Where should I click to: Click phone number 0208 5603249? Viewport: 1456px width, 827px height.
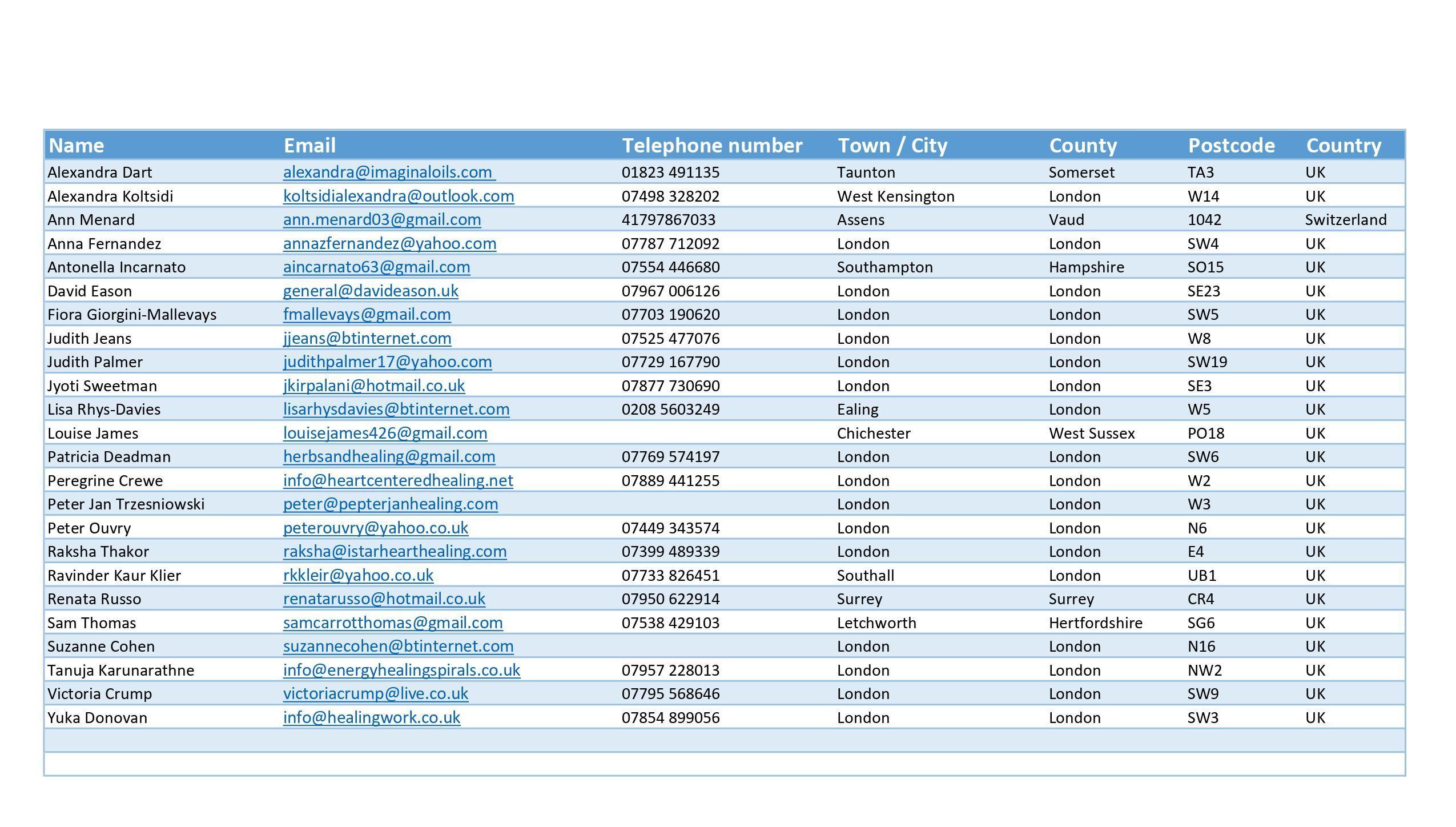(x=670, y=409)
